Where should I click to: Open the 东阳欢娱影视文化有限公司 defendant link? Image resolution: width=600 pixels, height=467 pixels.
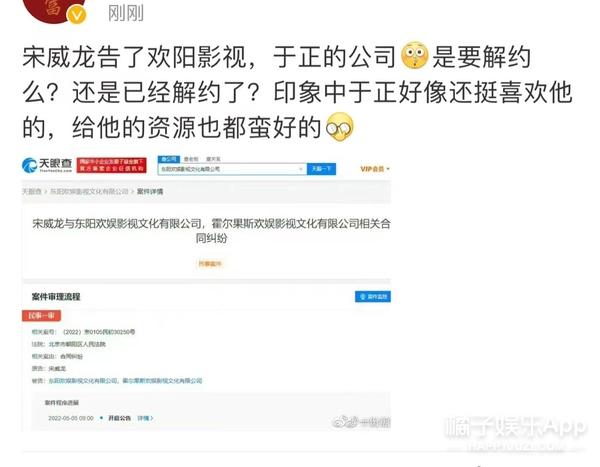click(x=83, y=380)
